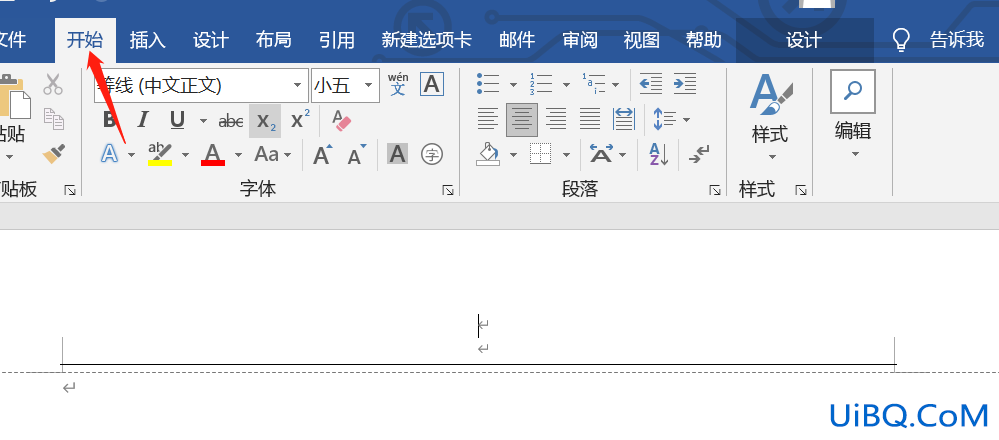Image resolution: width=999 pixels, height=440 pixels.
Task: Open paragraph dialog launcher
Action: [x=715, y=190]
